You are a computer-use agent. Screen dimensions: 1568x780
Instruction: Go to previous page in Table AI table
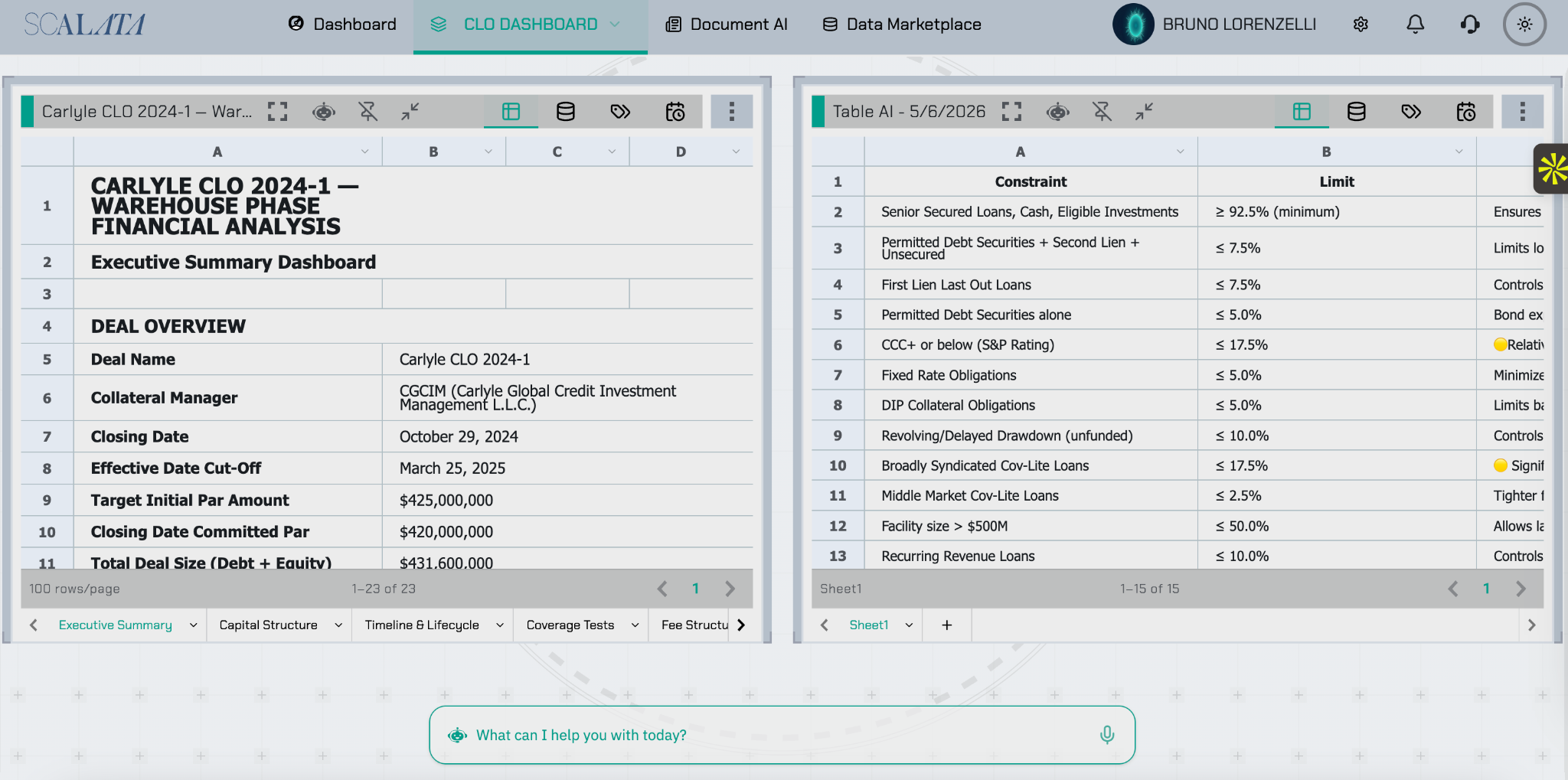point(1453,589)
